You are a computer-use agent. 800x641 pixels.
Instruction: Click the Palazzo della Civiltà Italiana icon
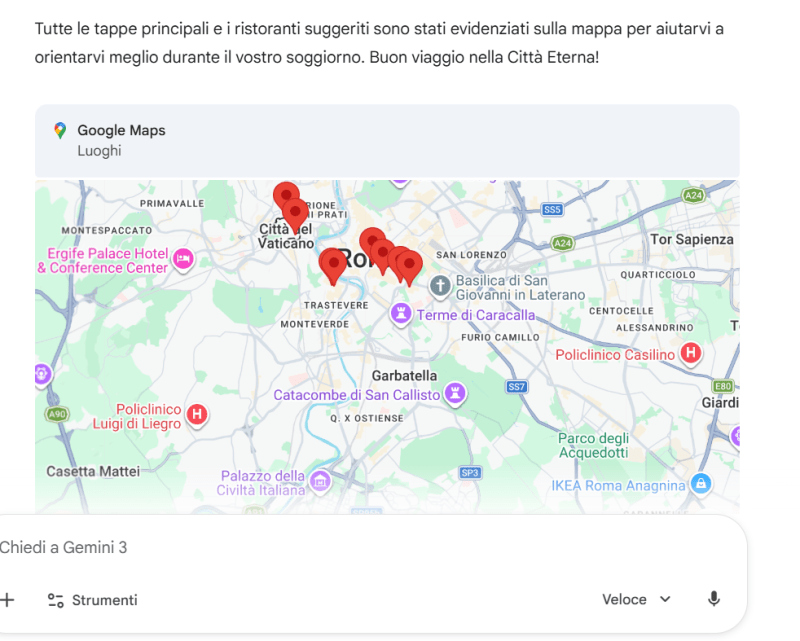tap(320, 482)
